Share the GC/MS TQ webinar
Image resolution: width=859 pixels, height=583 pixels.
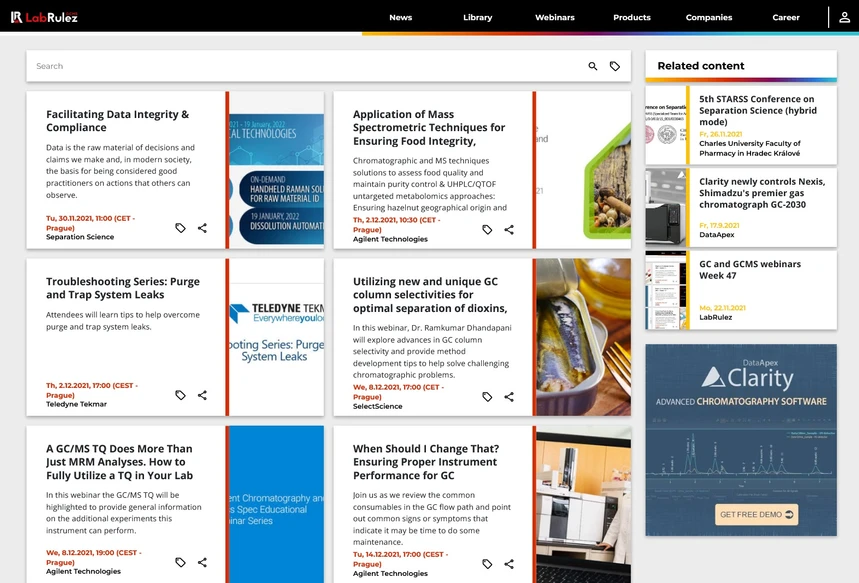[x=202, y=562]
